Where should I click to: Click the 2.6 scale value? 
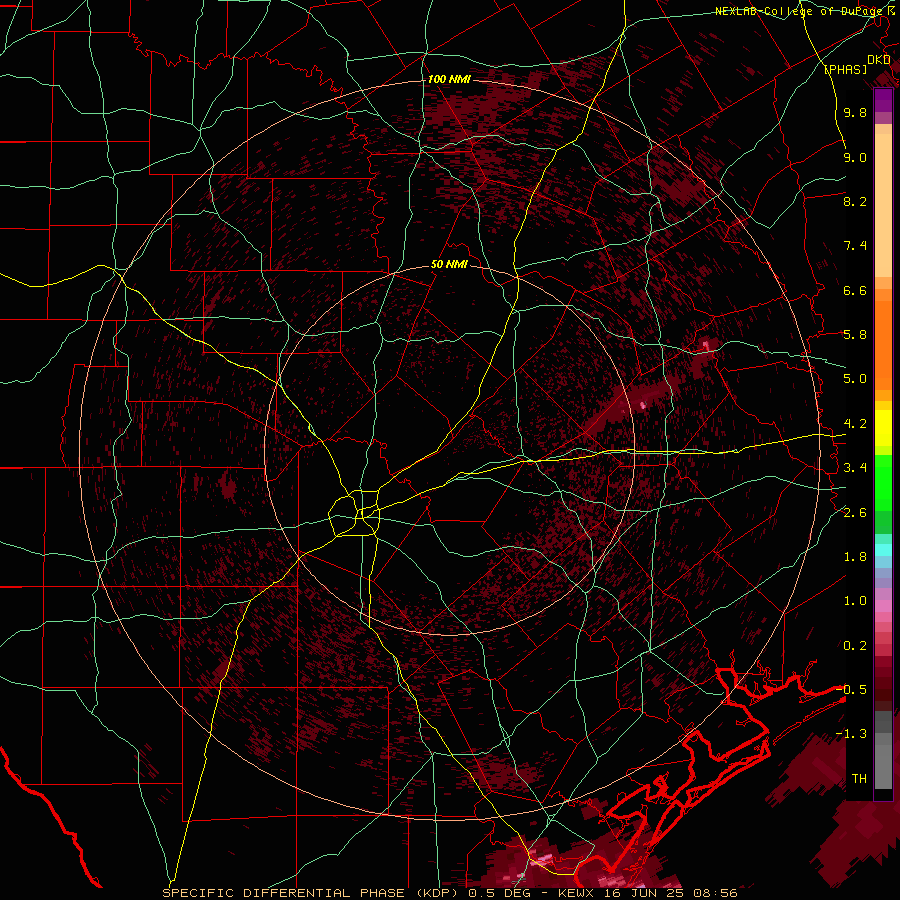click(855, 513)
